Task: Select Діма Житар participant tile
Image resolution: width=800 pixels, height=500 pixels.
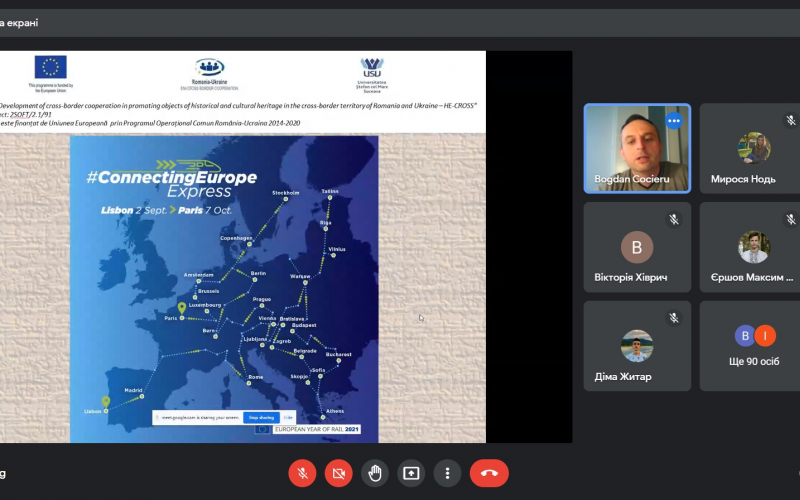Action: [x=637, y=346]
